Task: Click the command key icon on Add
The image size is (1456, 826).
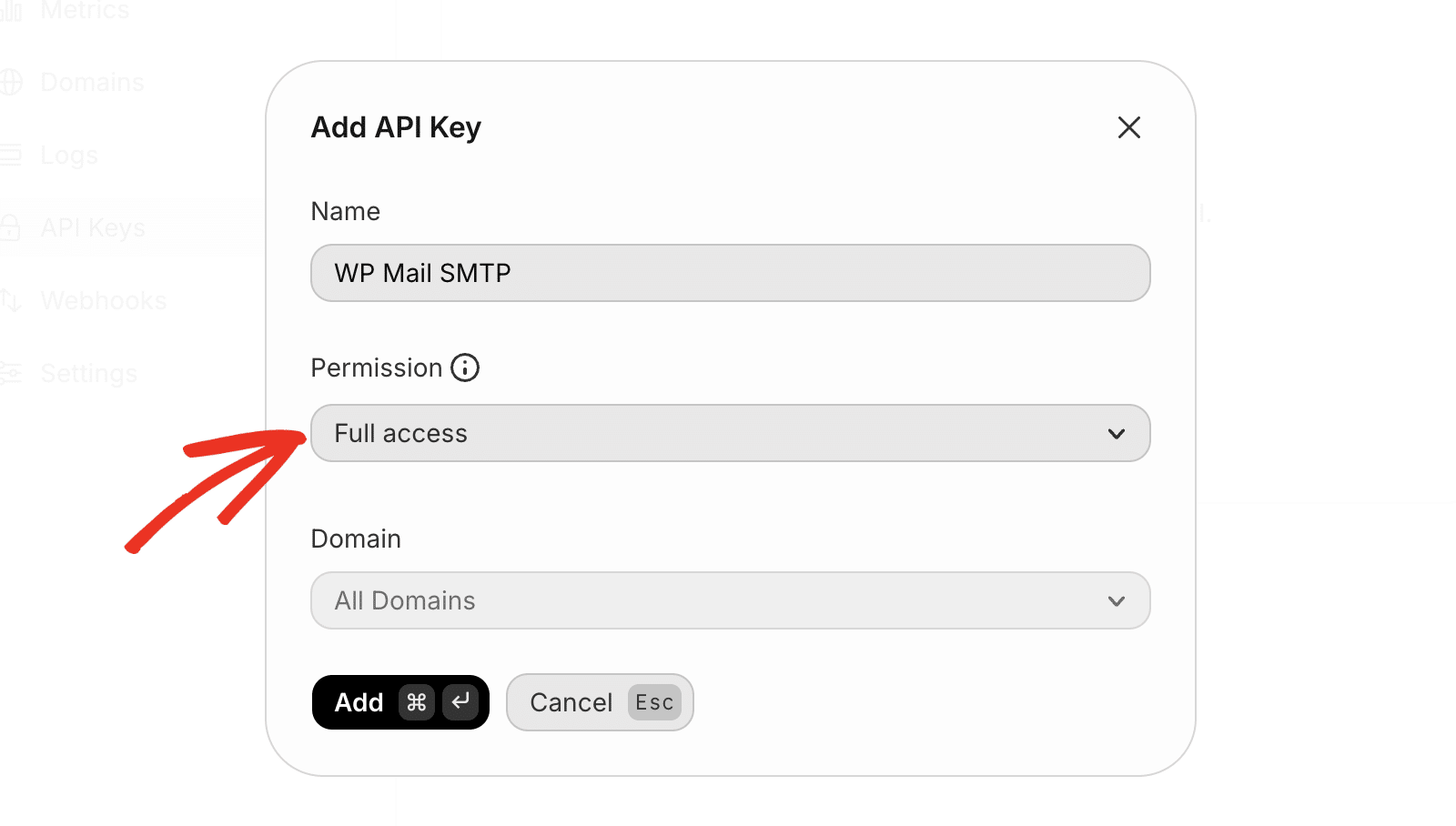Action: pyautogui.click(x=417, y=702)
